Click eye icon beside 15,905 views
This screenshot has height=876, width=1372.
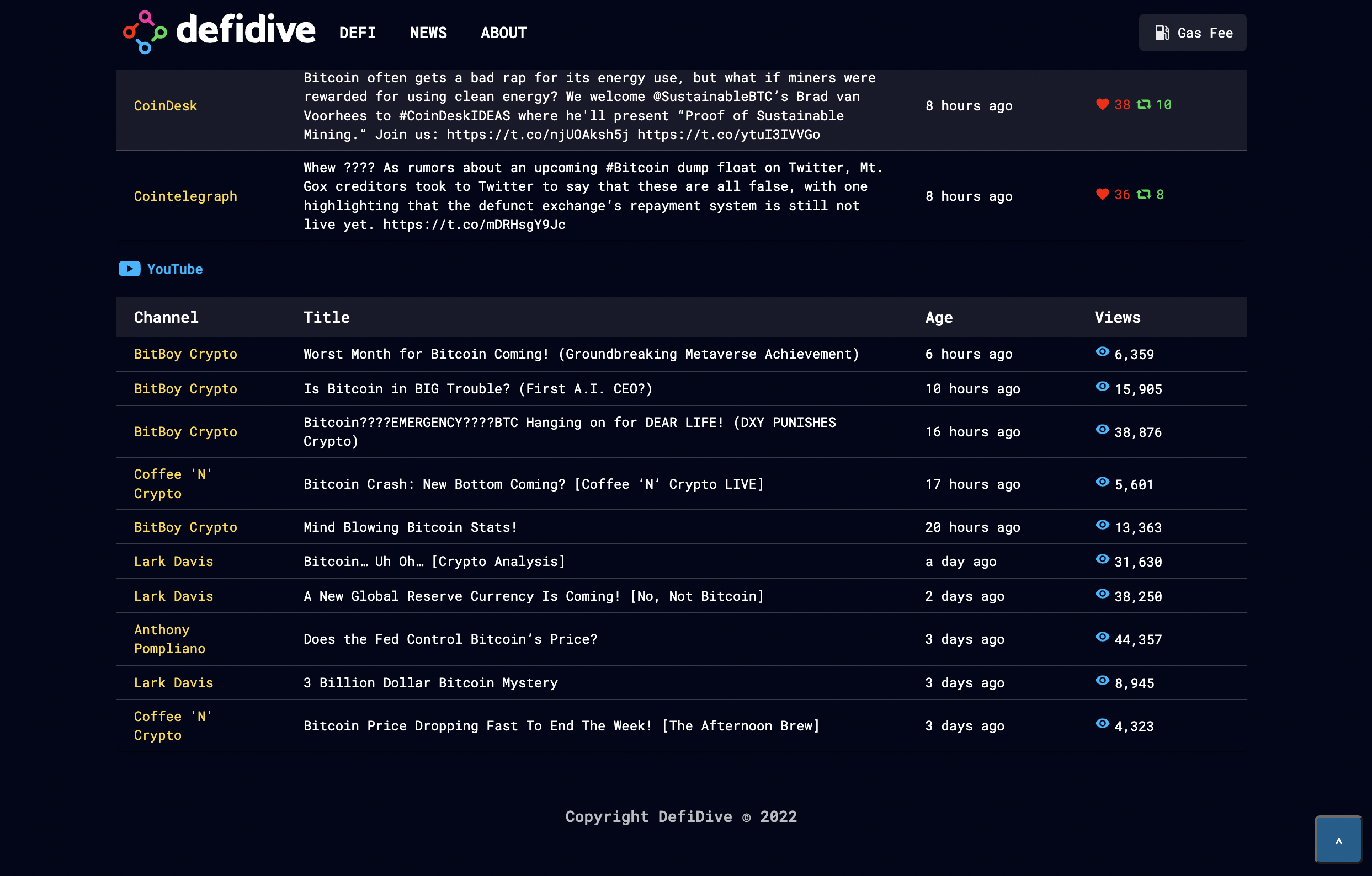(1102, 387)
